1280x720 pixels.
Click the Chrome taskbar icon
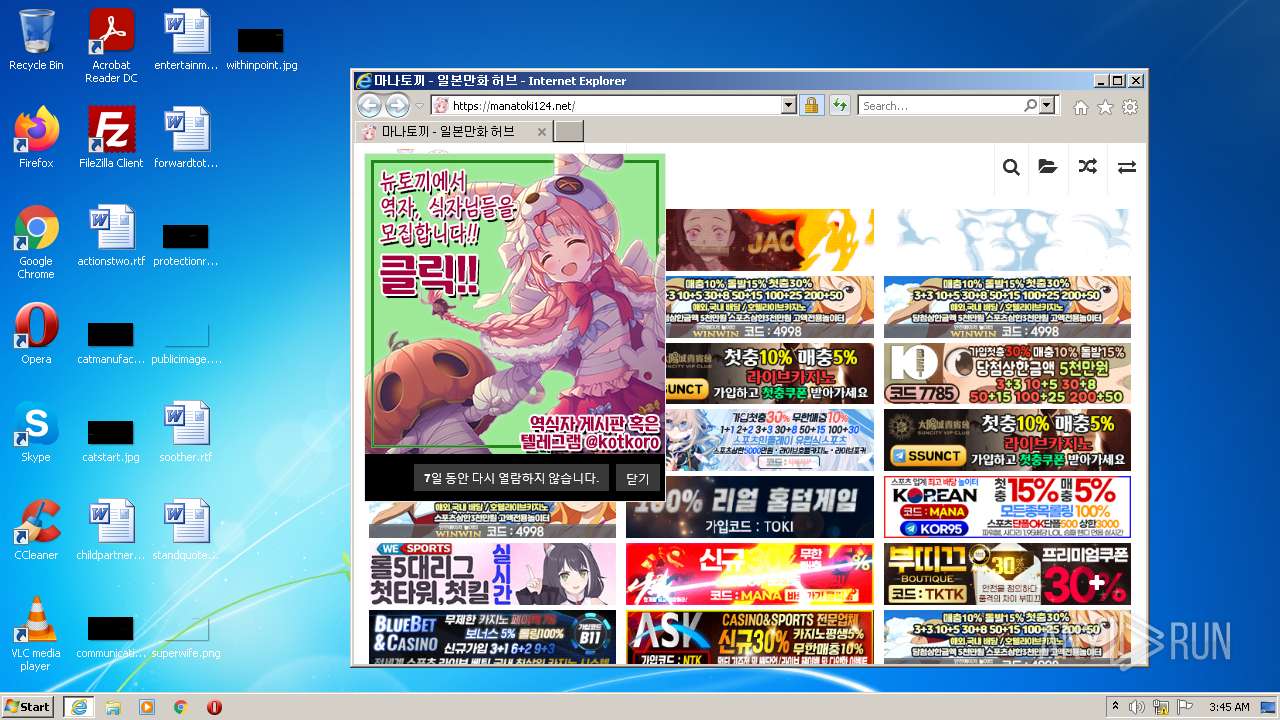[181, 707]
